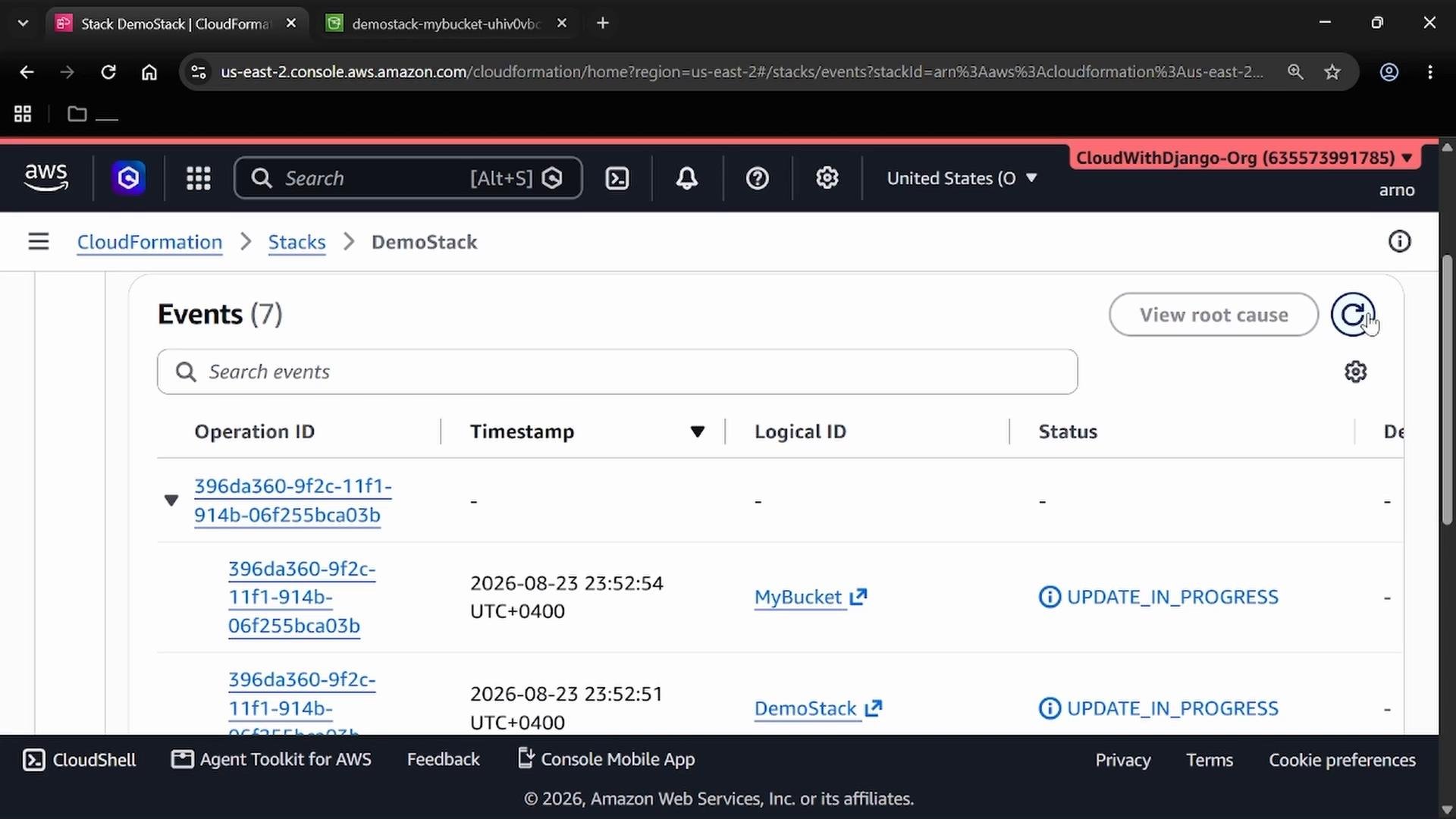Open the browser three-dot menu
The image size is (1456, 819).
(1430, 72)
